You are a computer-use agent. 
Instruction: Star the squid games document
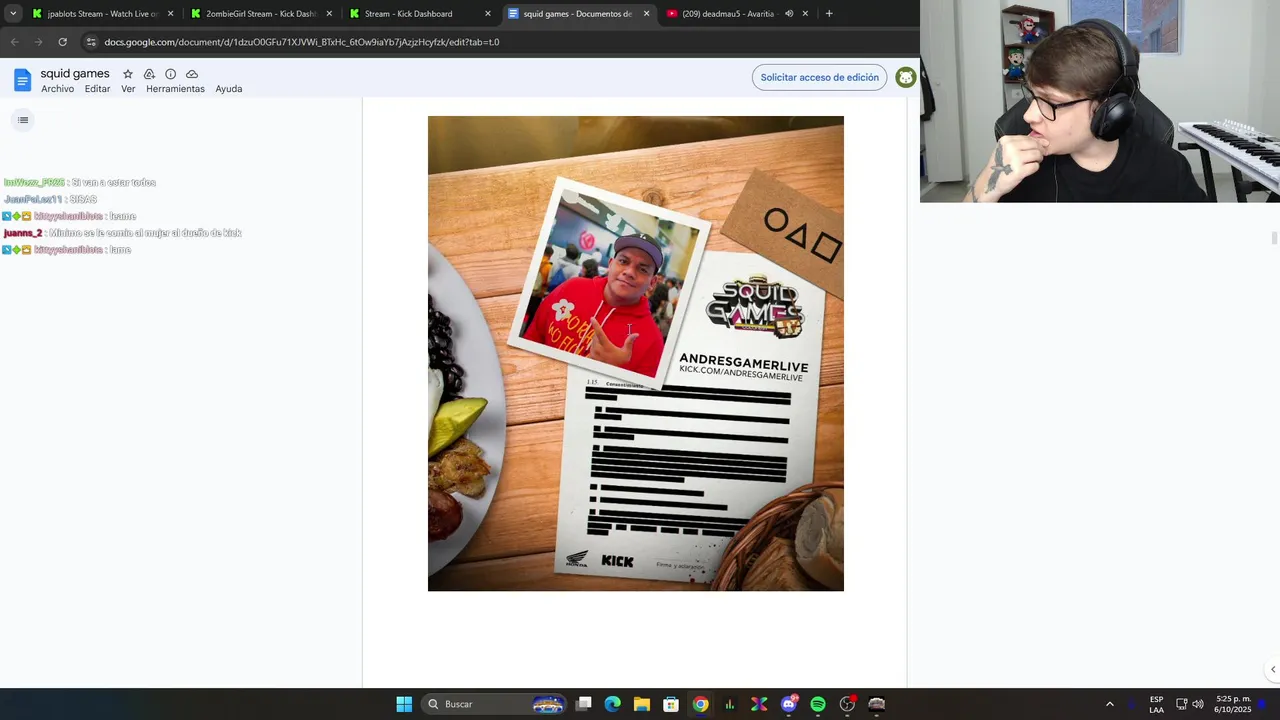(128, 74)
